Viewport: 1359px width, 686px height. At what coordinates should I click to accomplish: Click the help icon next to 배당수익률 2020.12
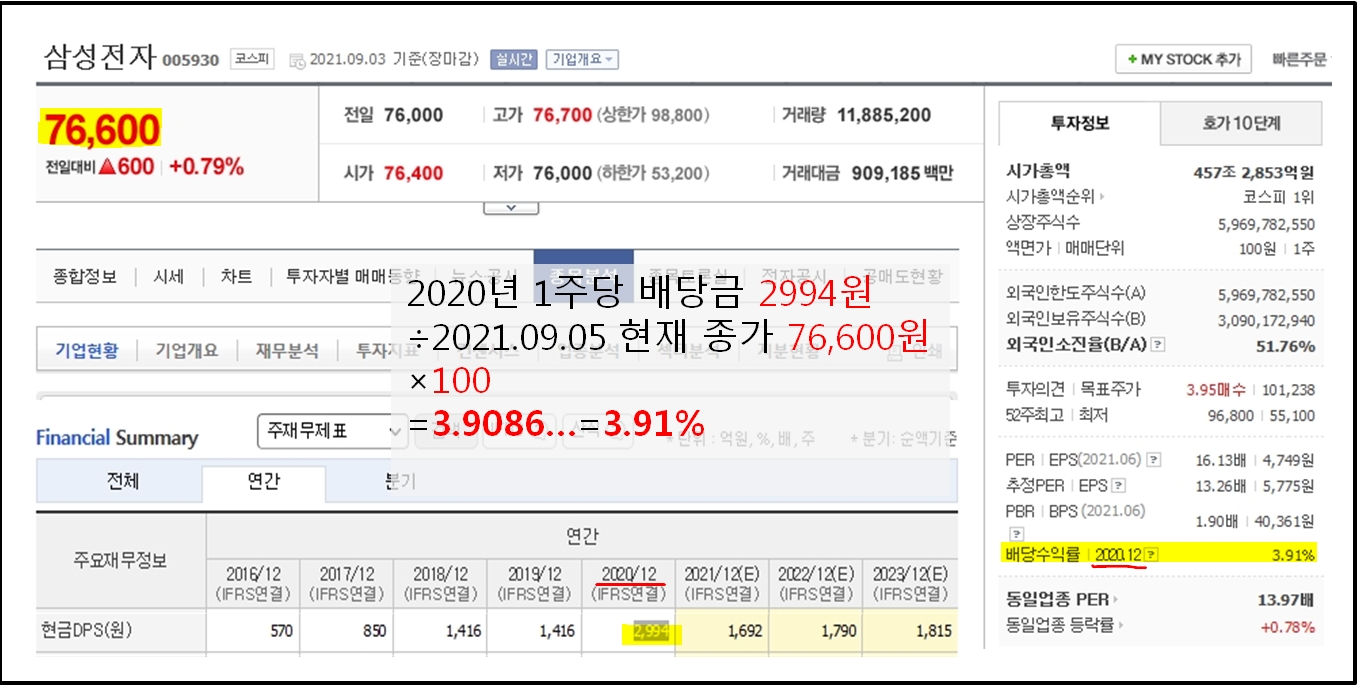click(x=1152, y=554)
